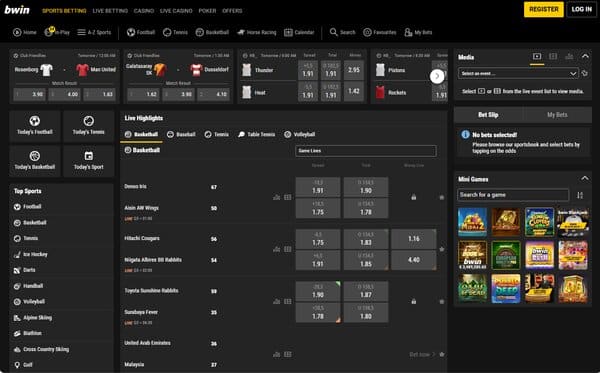600x373 pixels.
Task: Select Baseball tab in Live Highlights
Action: tap(181, 134)
